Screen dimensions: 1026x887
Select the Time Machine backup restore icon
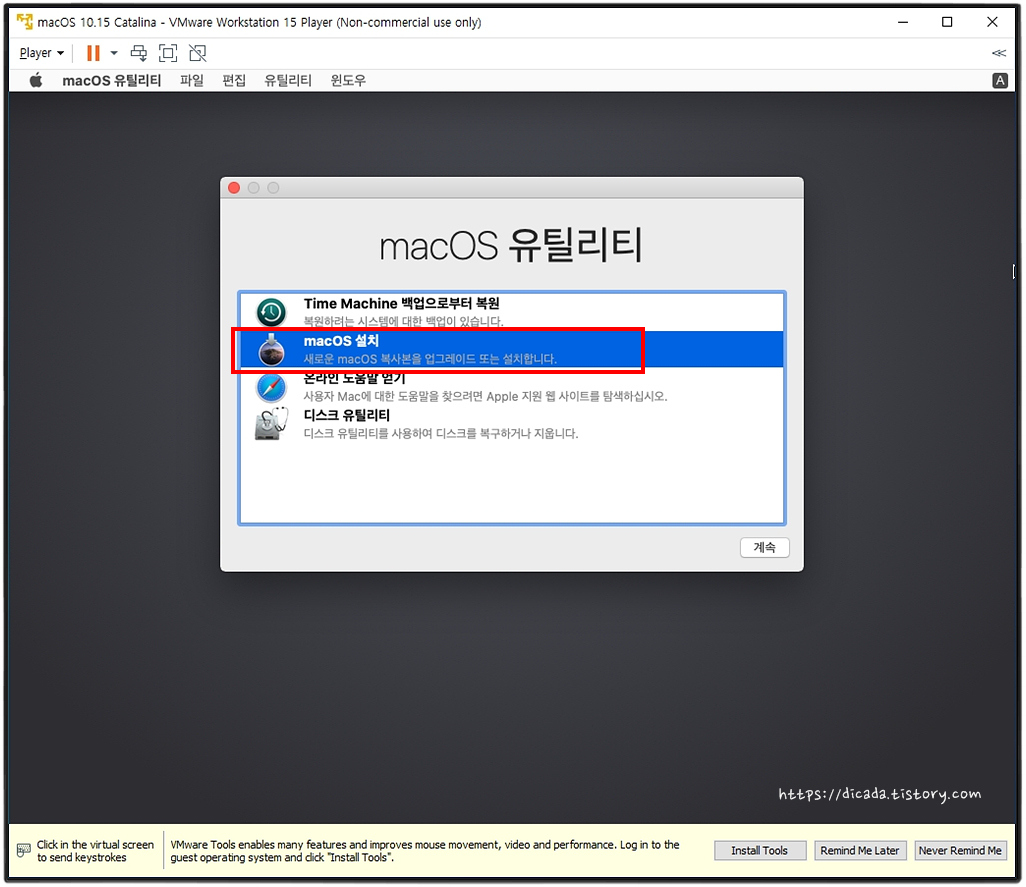click(271, 312)
